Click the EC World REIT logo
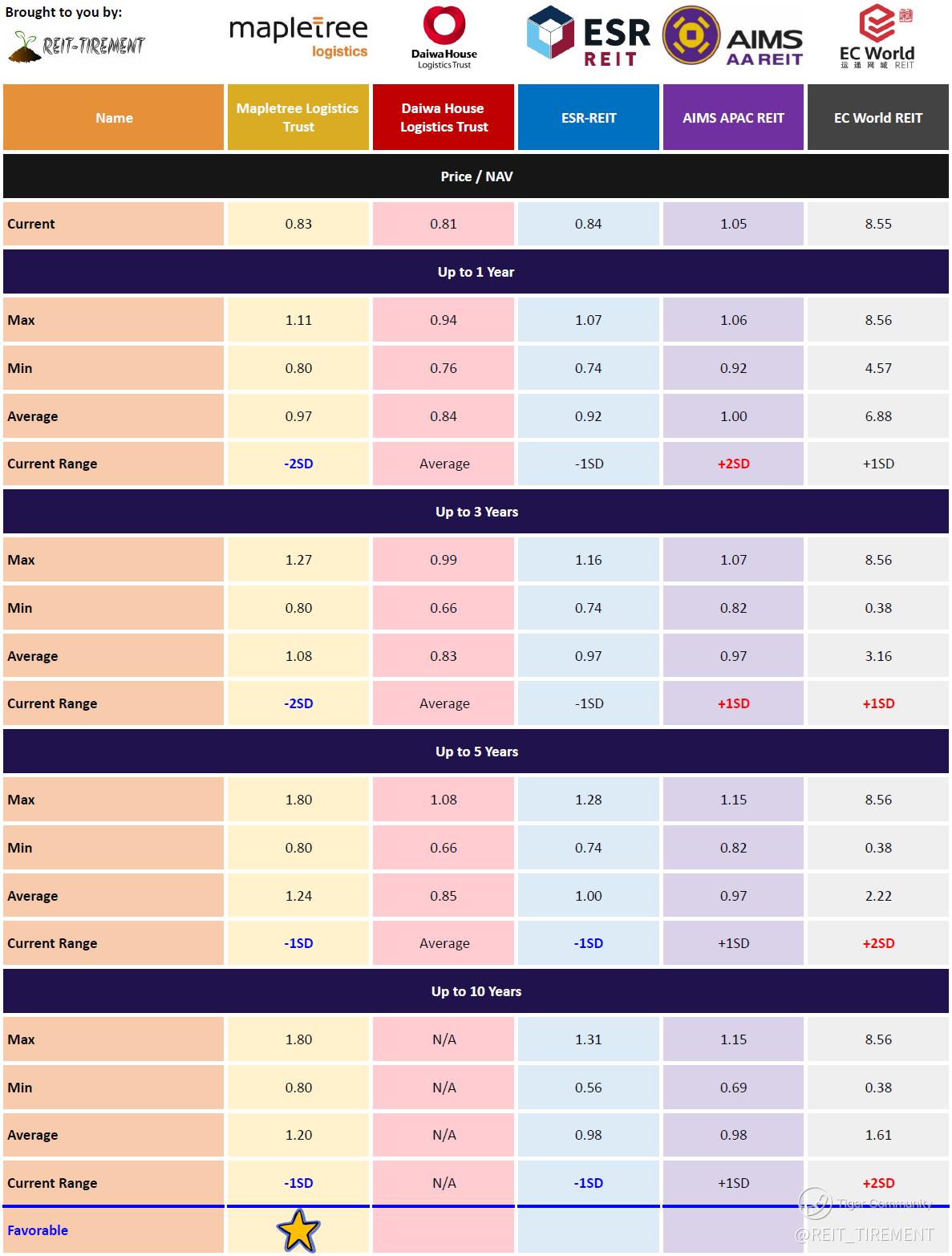Image resolution: width=952 pixels, height=1256 pixels. tap(877, 36)
